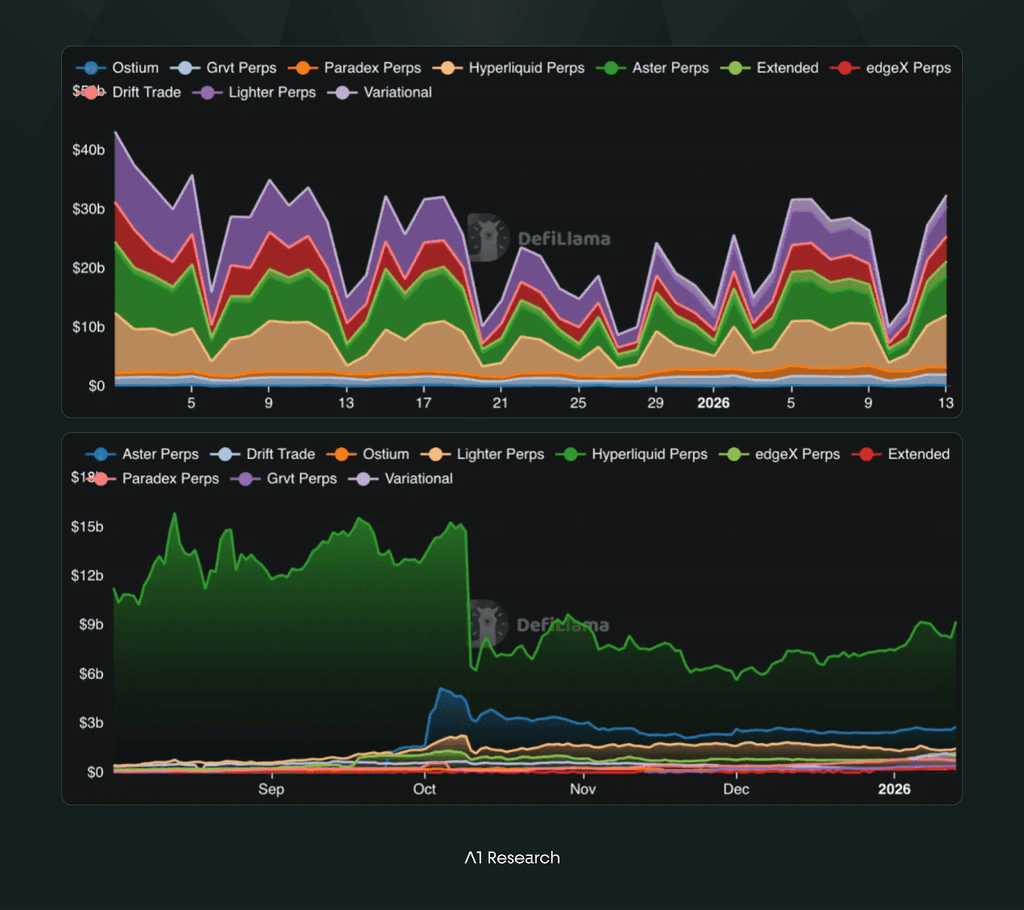Click Paradex Perps orange marker in top legend
Image resolution: width=1024 pixels, height=910 pixels.
(x=302, y=68)
